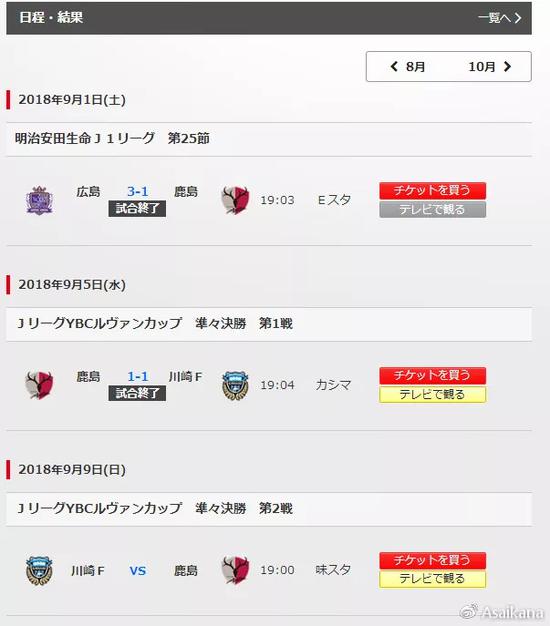
Task: Click Kawasaki Frontale crest in September 5 match
Action: pos(235,385)
